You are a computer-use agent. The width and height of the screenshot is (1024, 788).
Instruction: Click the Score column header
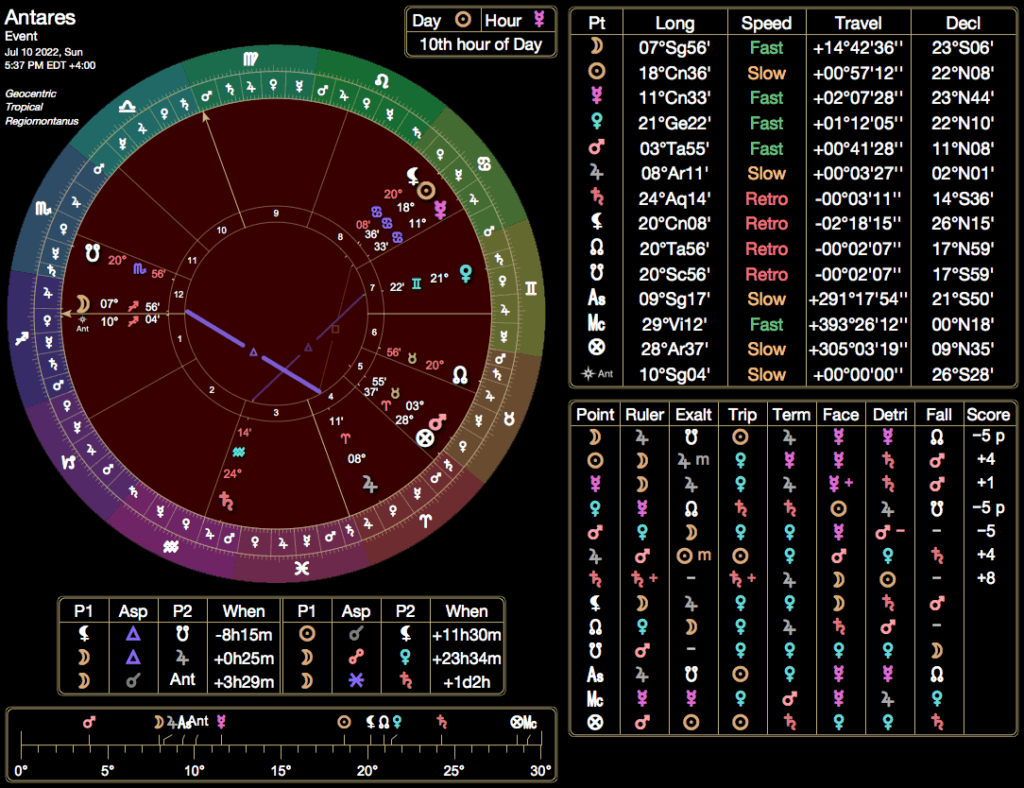click(988, 414)
